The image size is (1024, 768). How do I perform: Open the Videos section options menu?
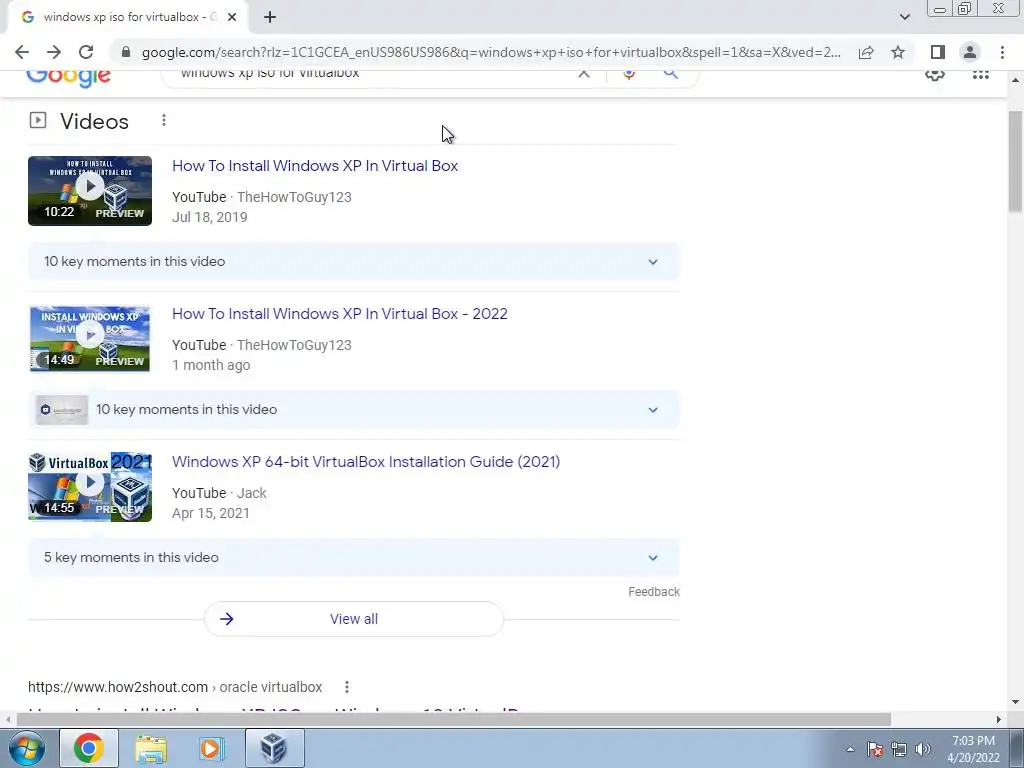click(x=164, y=120)
